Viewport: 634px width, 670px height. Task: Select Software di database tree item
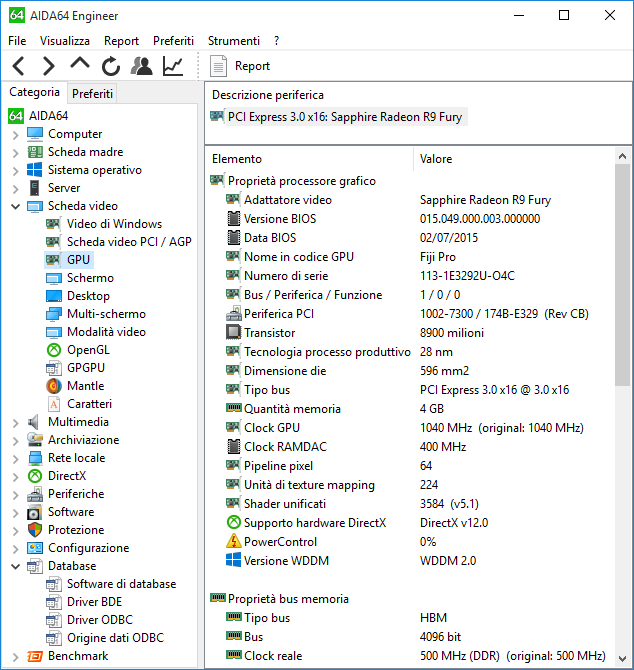[111, 584]
